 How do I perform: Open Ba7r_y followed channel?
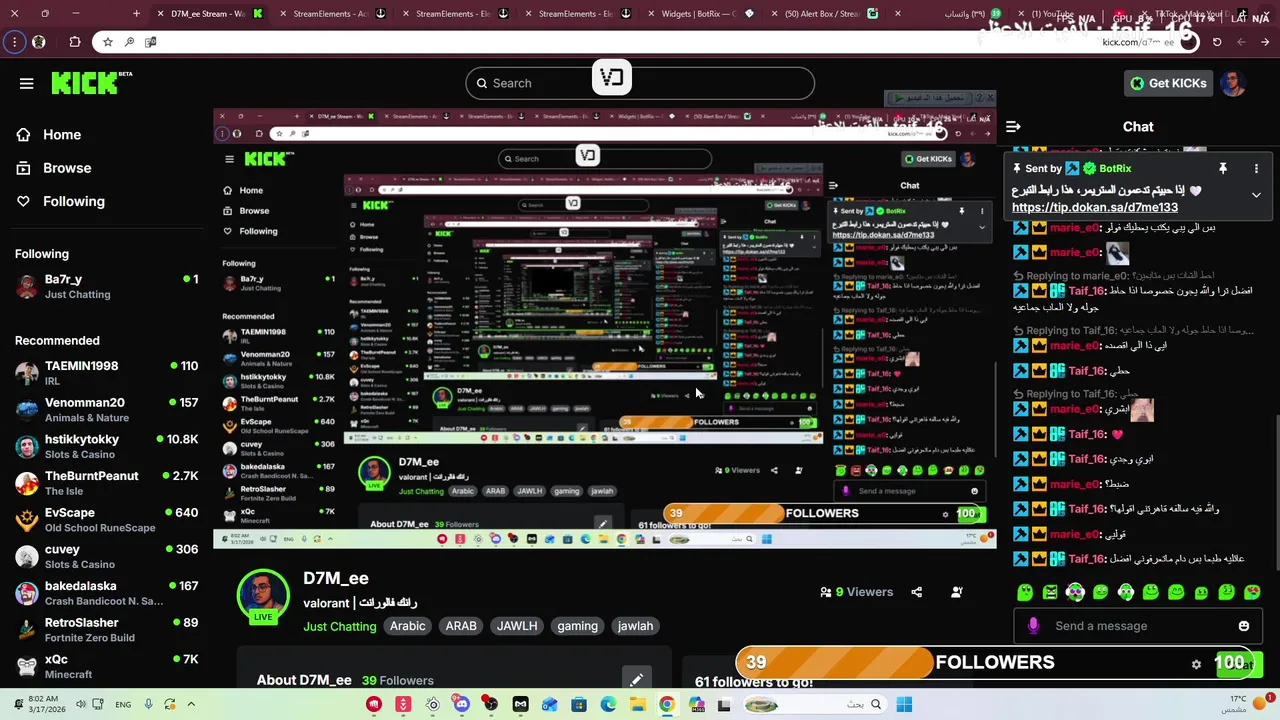[107, 286]
